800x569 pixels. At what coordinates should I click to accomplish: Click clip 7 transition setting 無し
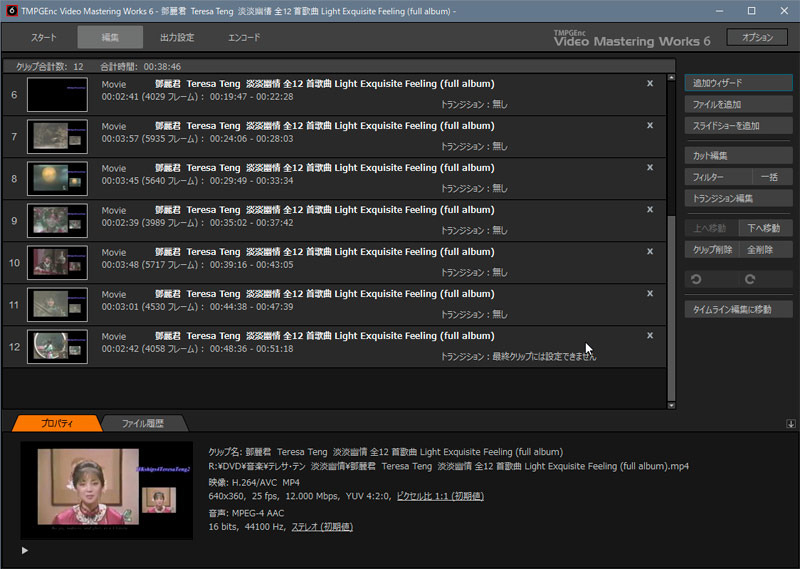500,146
